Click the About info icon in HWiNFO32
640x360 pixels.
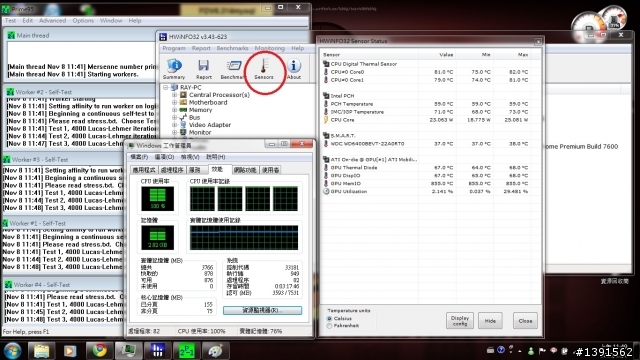(293, 69)
